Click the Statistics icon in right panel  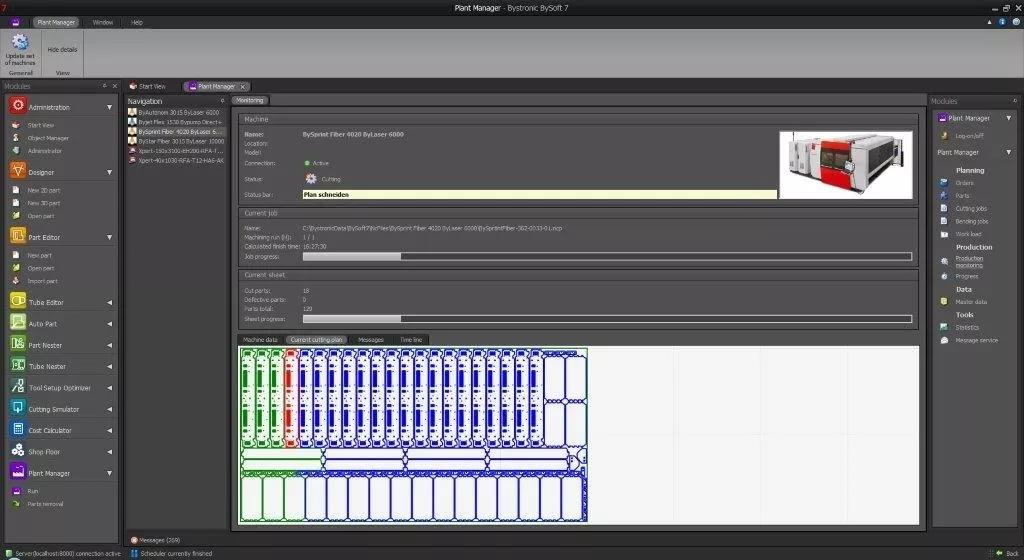944,327
